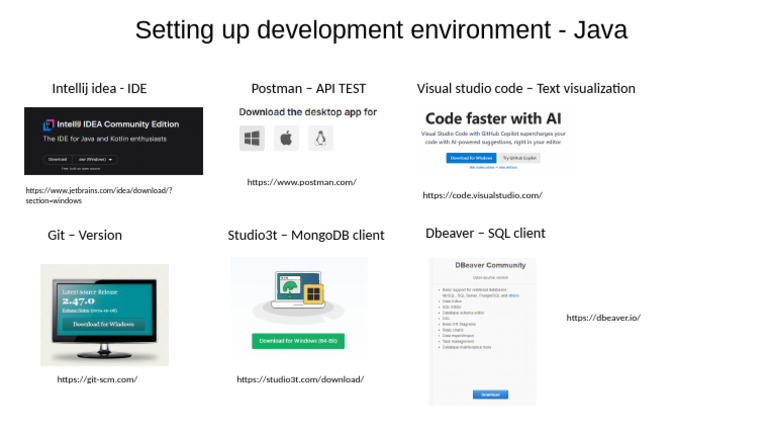Click the Linux penguin icon under Postman
Image resolution: width=768 pixels, height=433 pixels.
click(321, 139)
